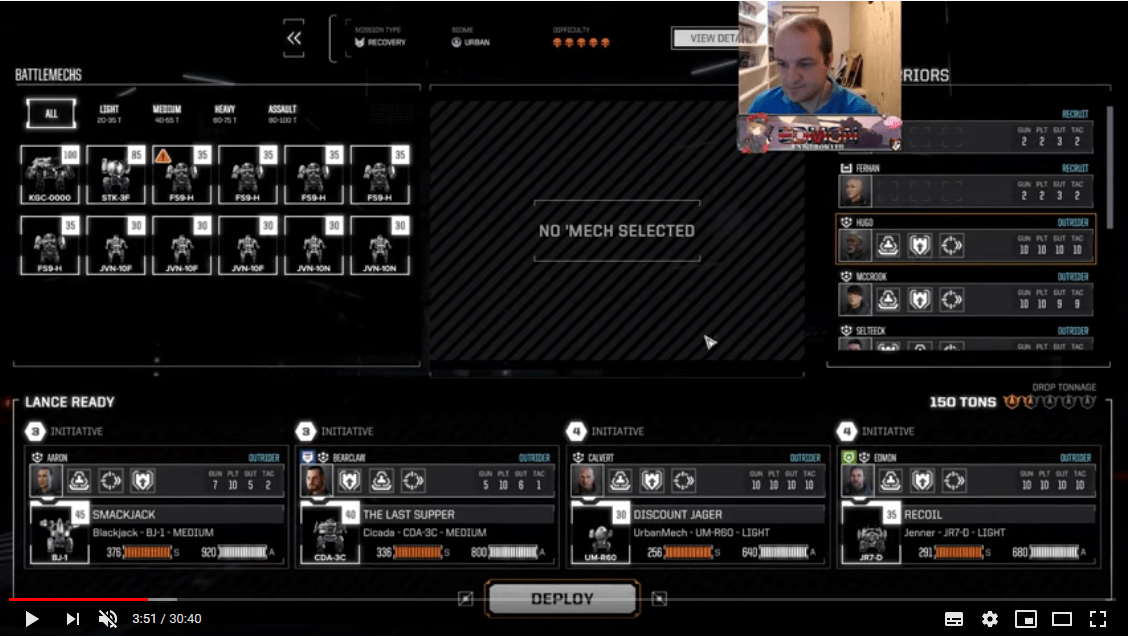Click the double-chevron back arrow

coord(294,38)
